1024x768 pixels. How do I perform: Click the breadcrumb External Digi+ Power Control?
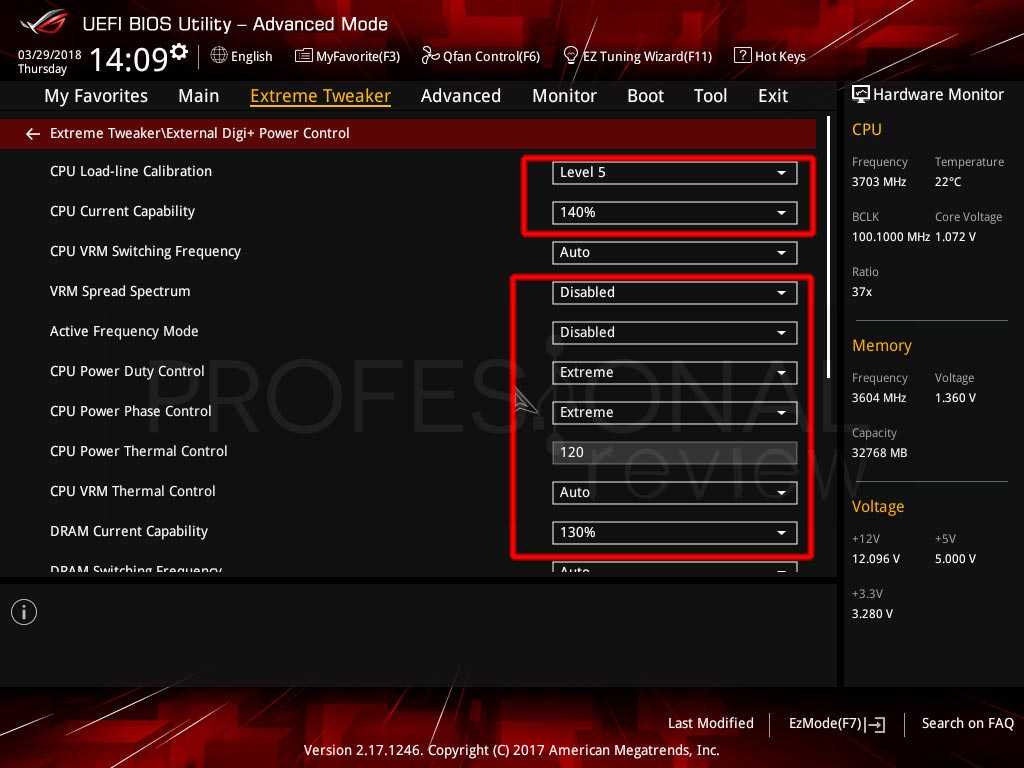tap(257, 133)
